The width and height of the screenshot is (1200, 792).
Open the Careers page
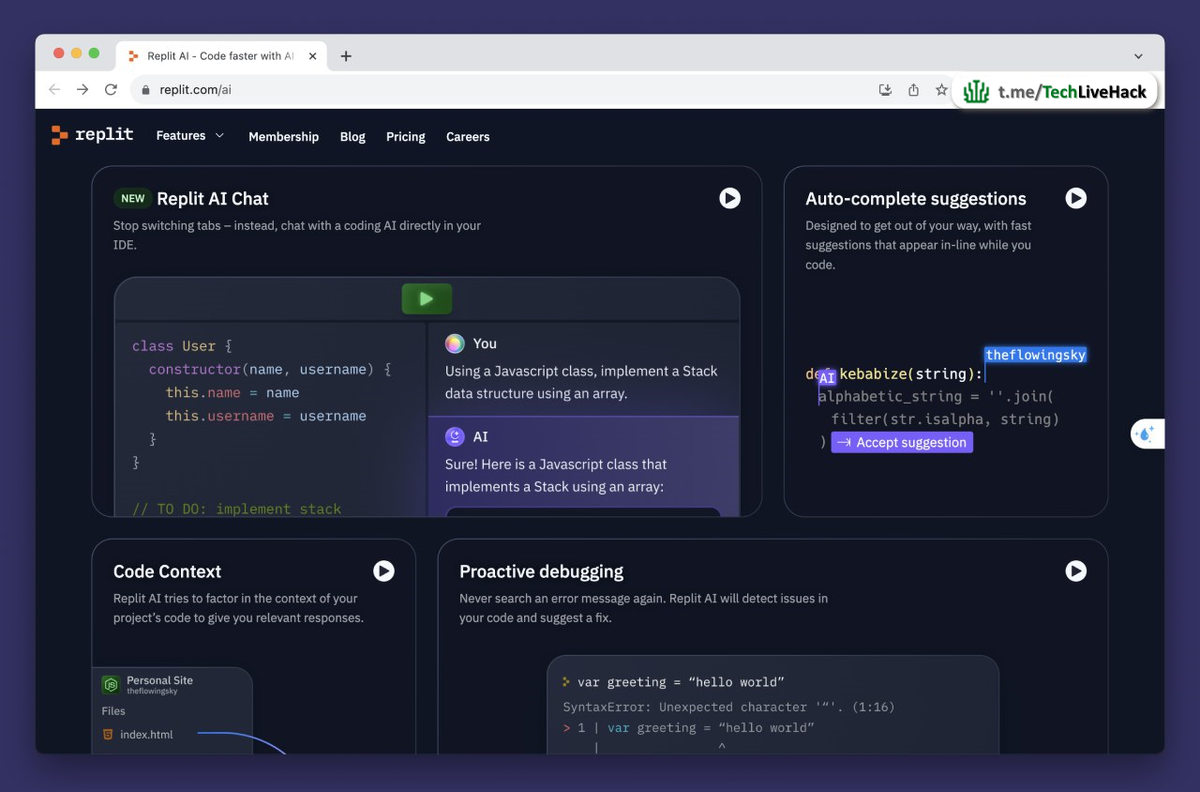(x=468, y=137)
